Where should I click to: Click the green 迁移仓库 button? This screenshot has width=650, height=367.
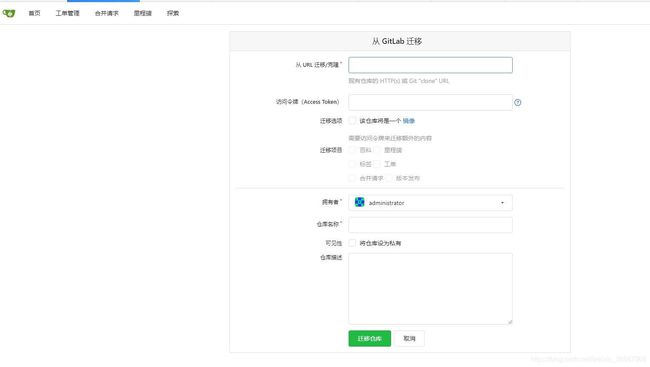369,338
